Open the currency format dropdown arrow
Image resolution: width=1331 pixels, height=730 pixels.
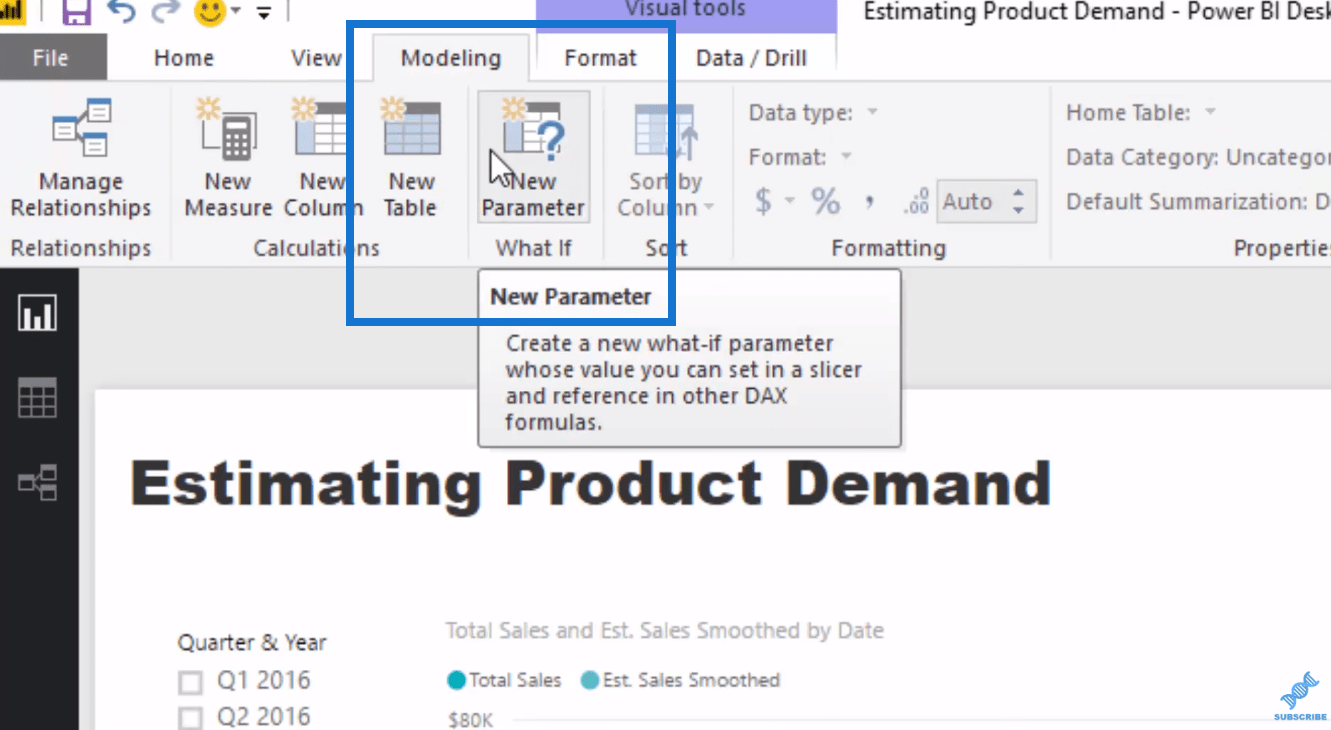[x=789, y=202]
